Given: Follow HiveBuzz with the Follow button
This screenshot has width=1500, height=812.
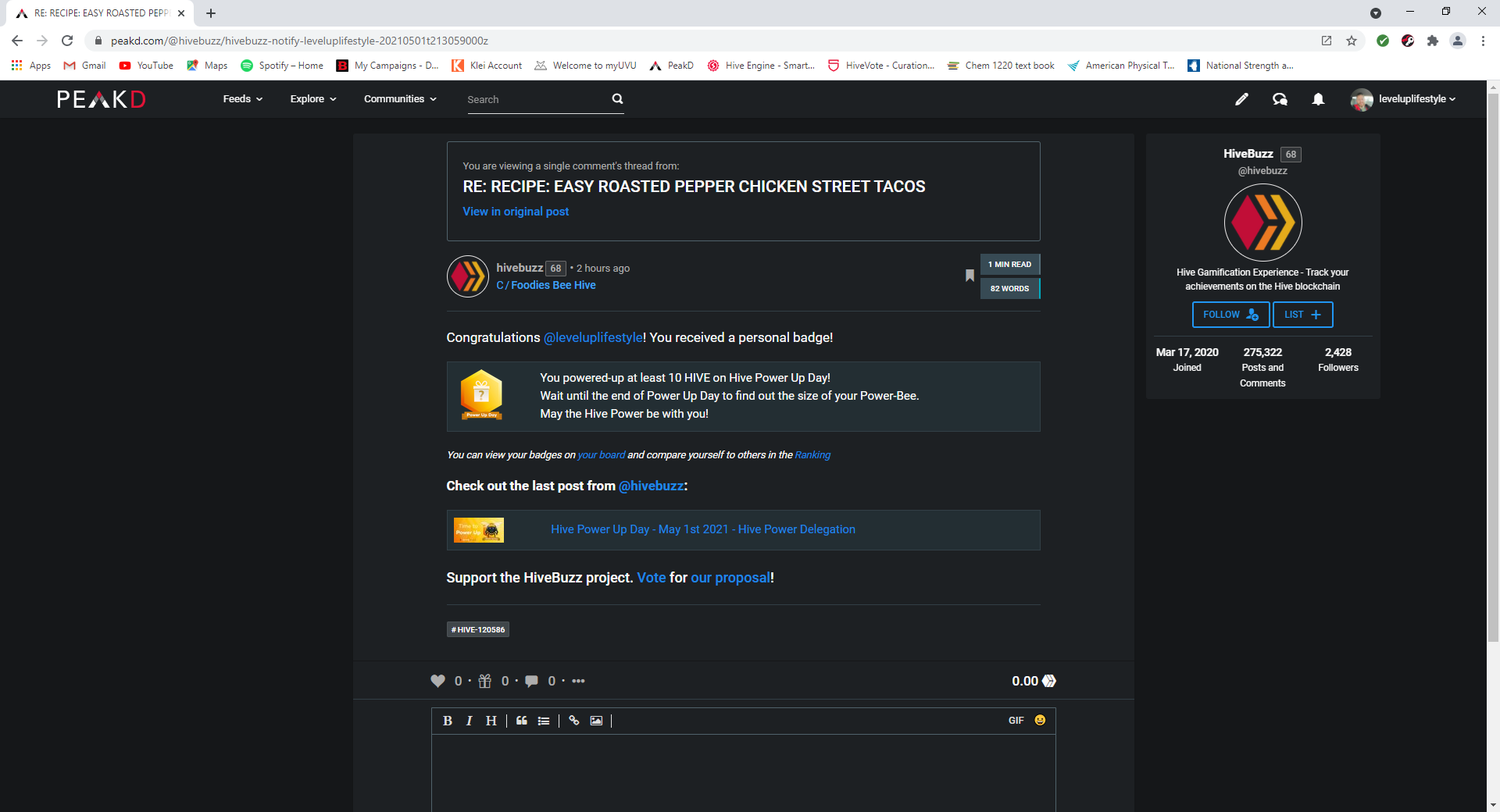Looking at the screenshot, I should pyautogui.click(x=1230, y=315).
